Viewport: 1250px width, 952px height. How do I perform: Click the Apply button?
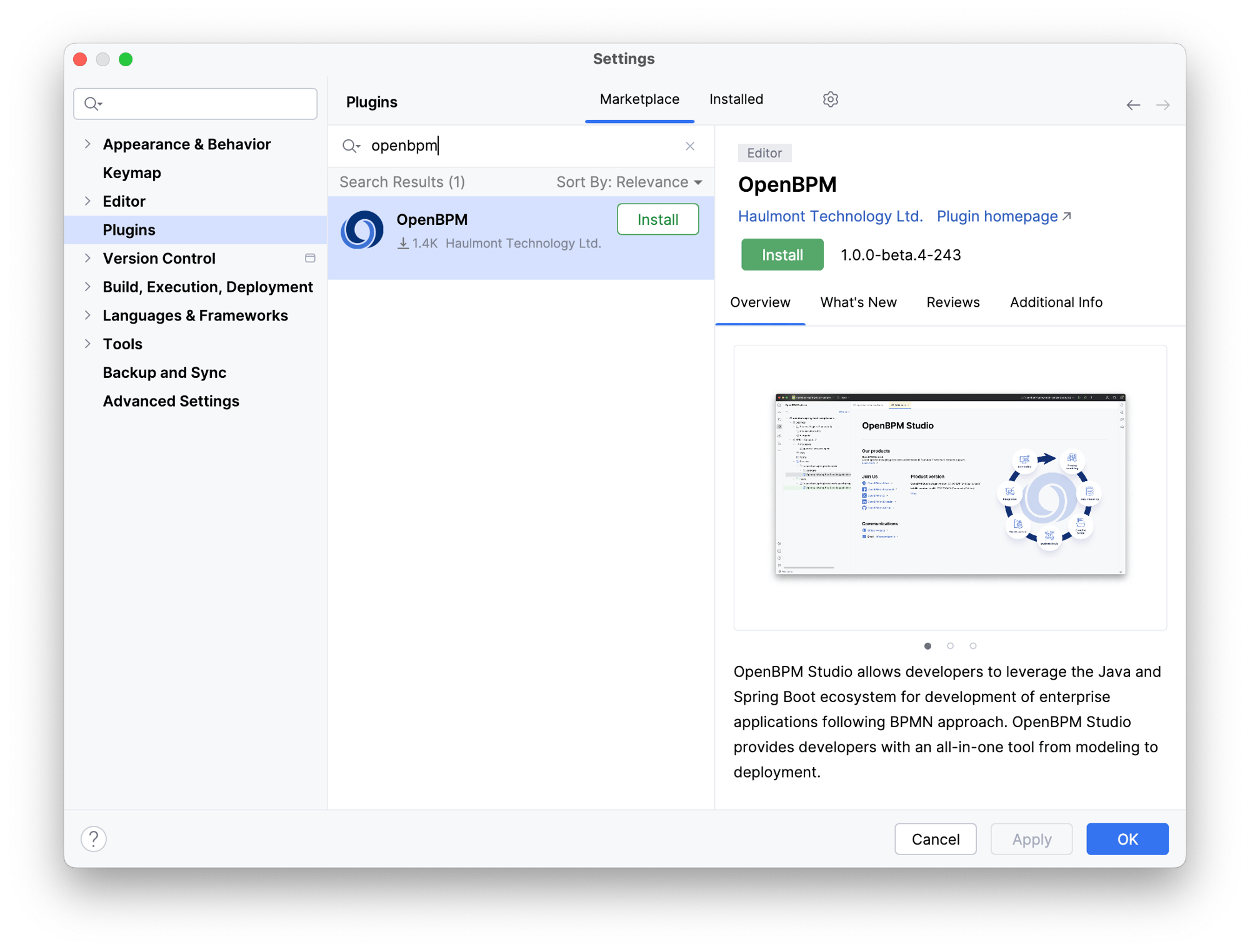[x=1031, y=839]
